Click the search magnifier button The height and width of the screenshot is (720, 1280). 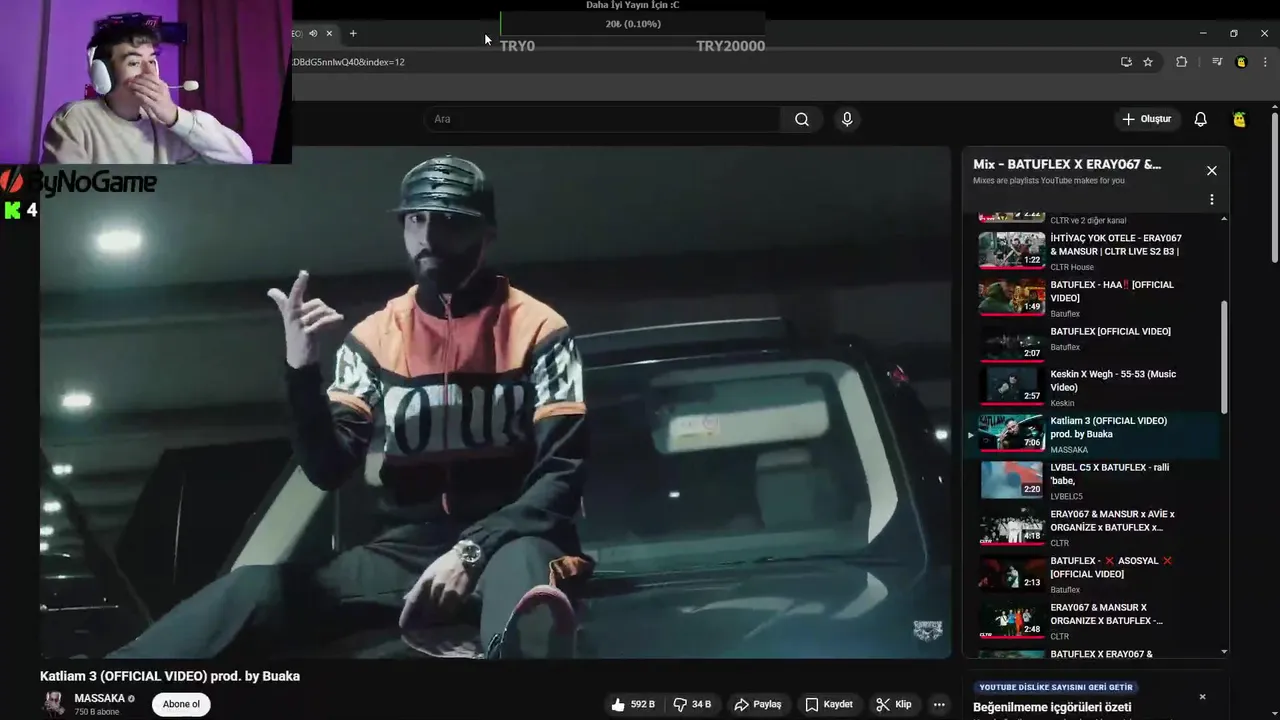tap(801, 119)
